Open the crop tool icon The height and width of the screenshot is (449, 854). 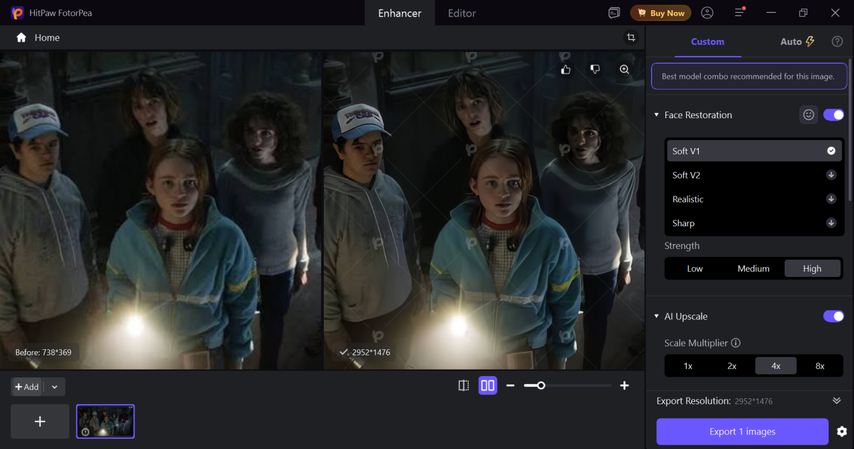click(x=631, y=38)
